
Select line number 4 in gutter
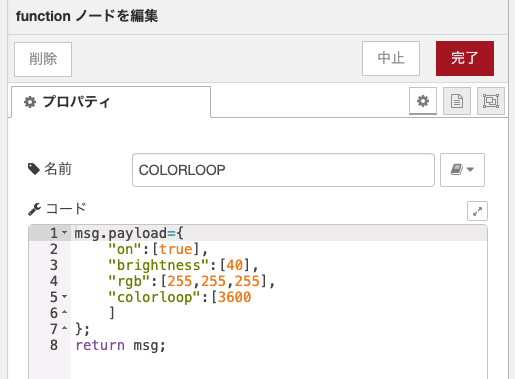54,281
